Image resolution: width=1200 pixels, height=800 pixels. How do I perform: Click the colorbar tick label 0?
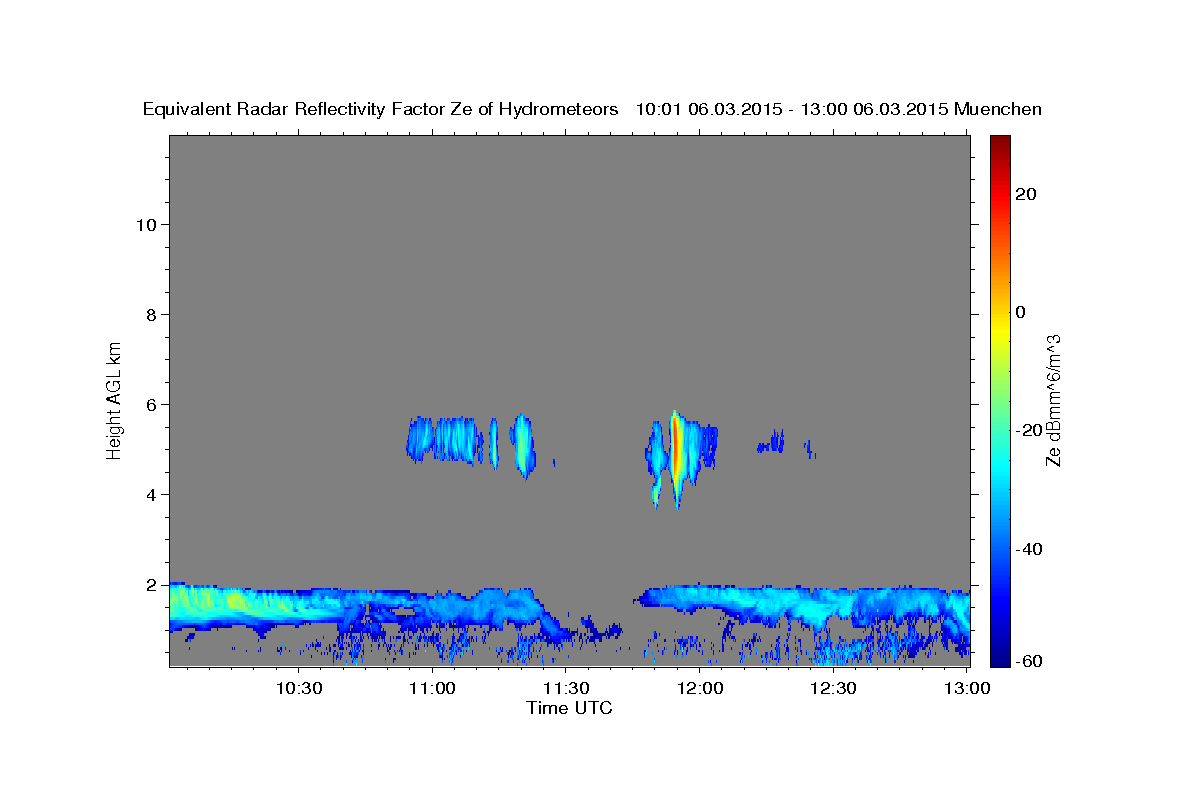(1020, 312)
